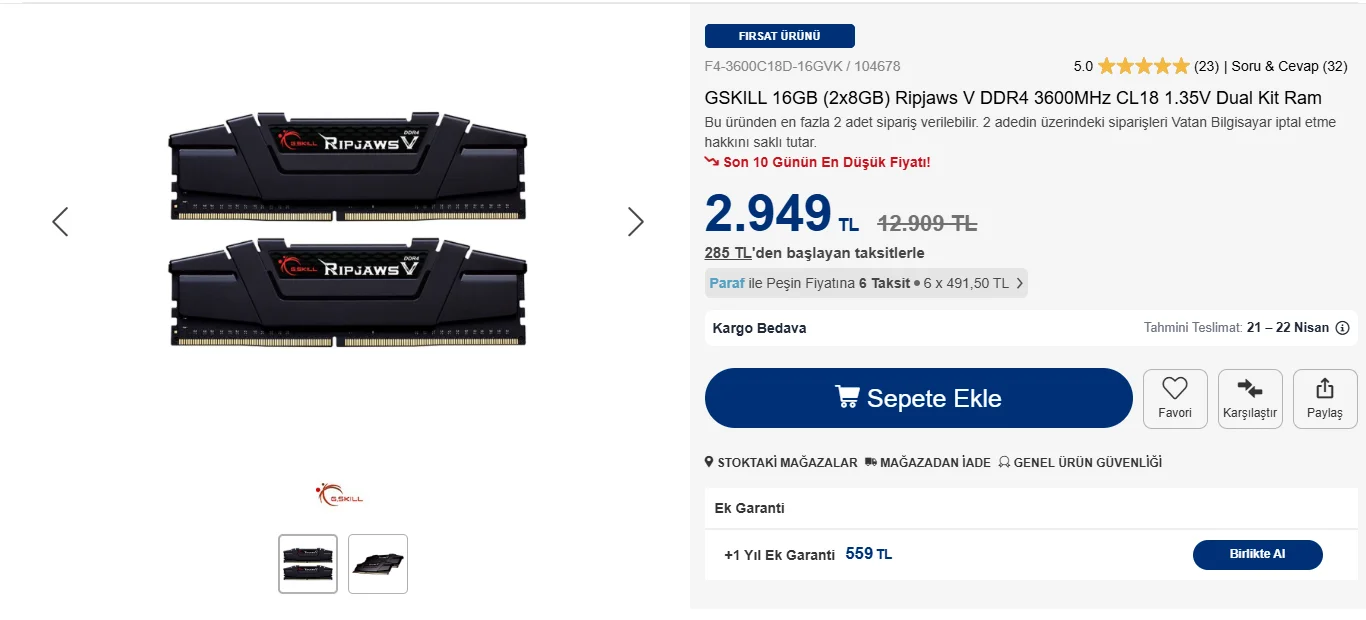Show next product image with right arrow

click(636, 221)
